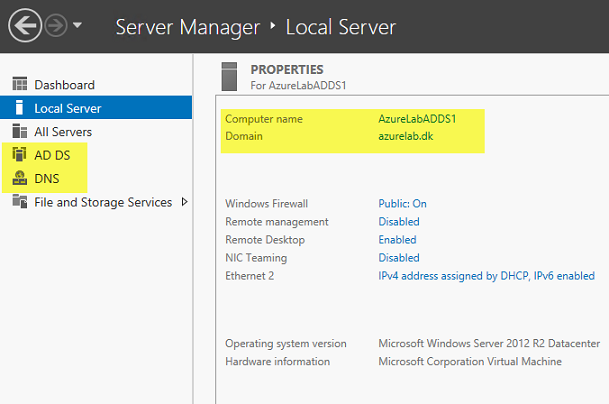Click Remote management Disabled link

[x=399, y=221]
